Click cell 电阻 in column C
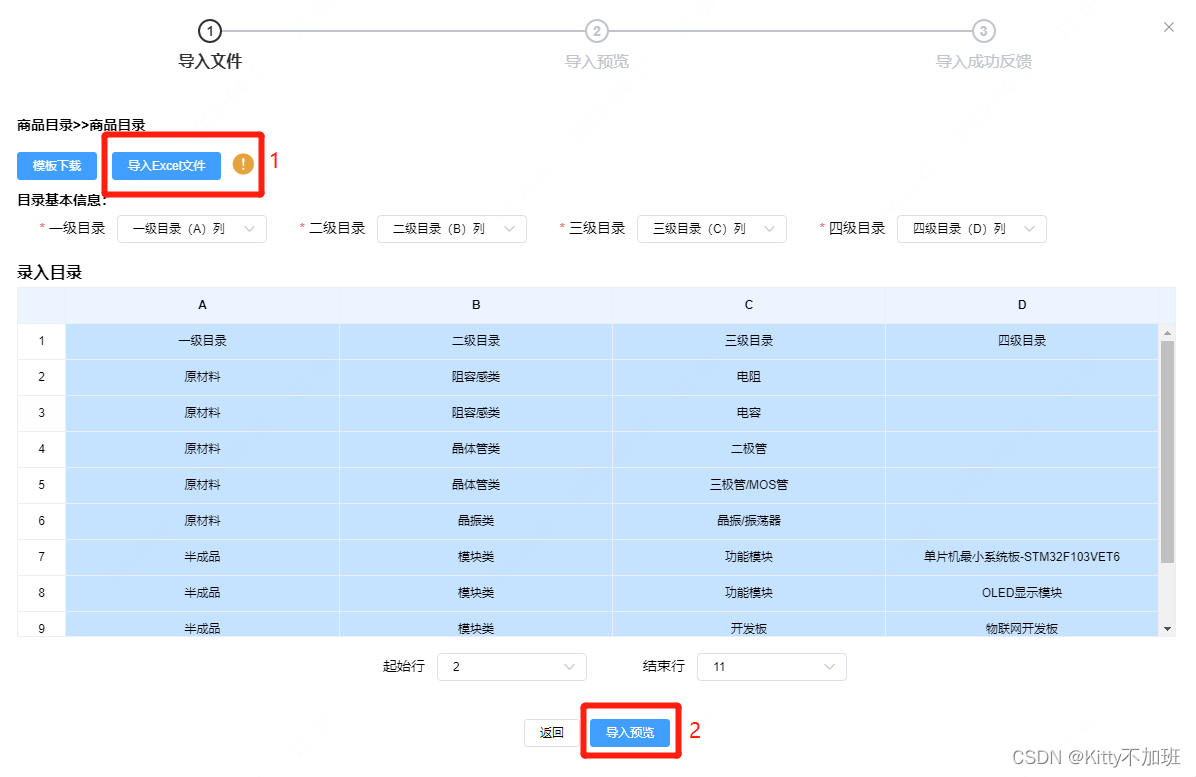This screenshot has width=1196, height=777. pos(748,377)
